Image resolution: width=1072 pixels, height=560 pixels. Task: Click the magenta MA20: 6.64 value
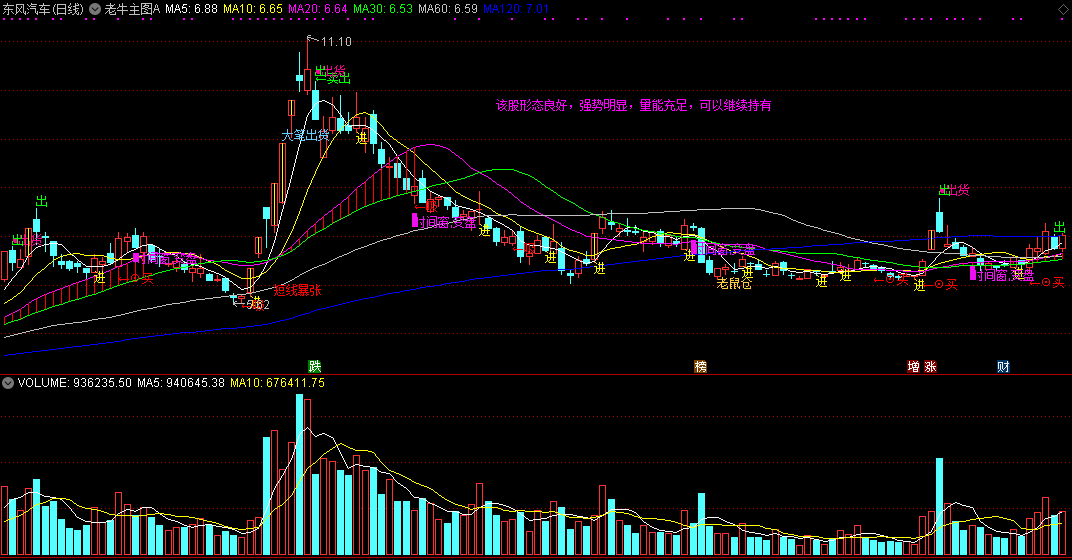click(x=318, y=9)
